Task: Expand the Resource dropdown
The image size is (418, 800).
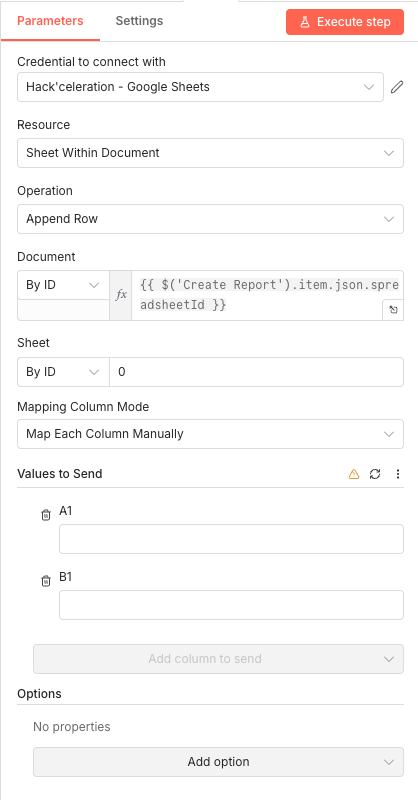Action: pyautogui.click(x=210, y=153)
